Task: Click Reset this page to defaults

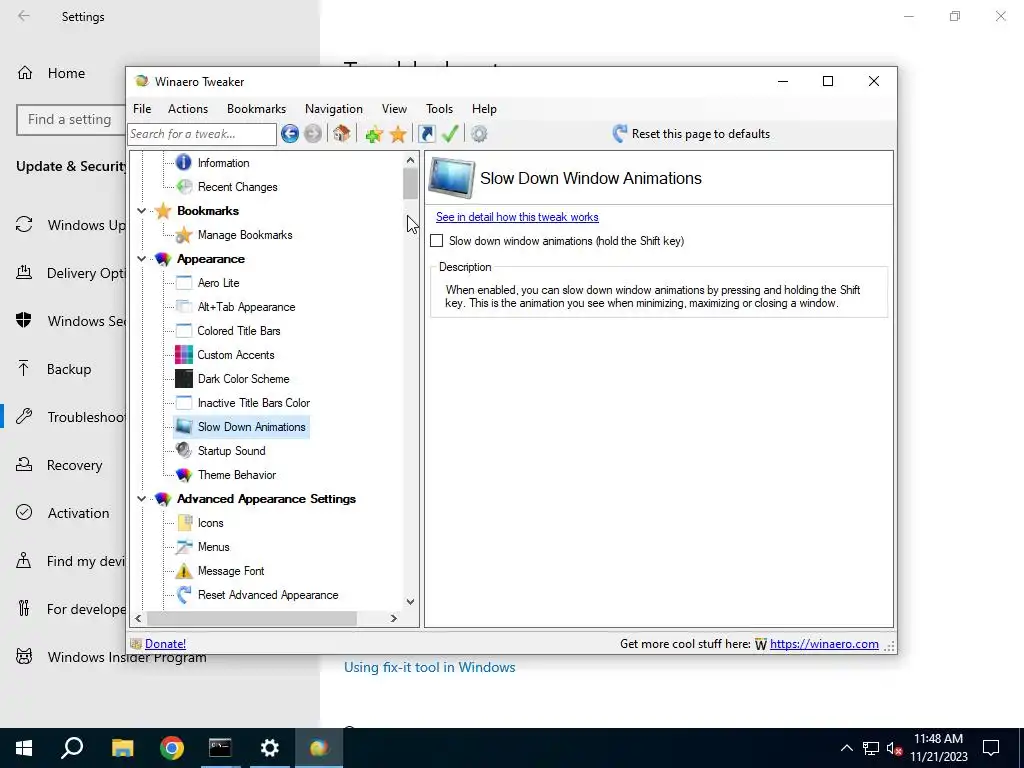Action: (x=691, y=134)
